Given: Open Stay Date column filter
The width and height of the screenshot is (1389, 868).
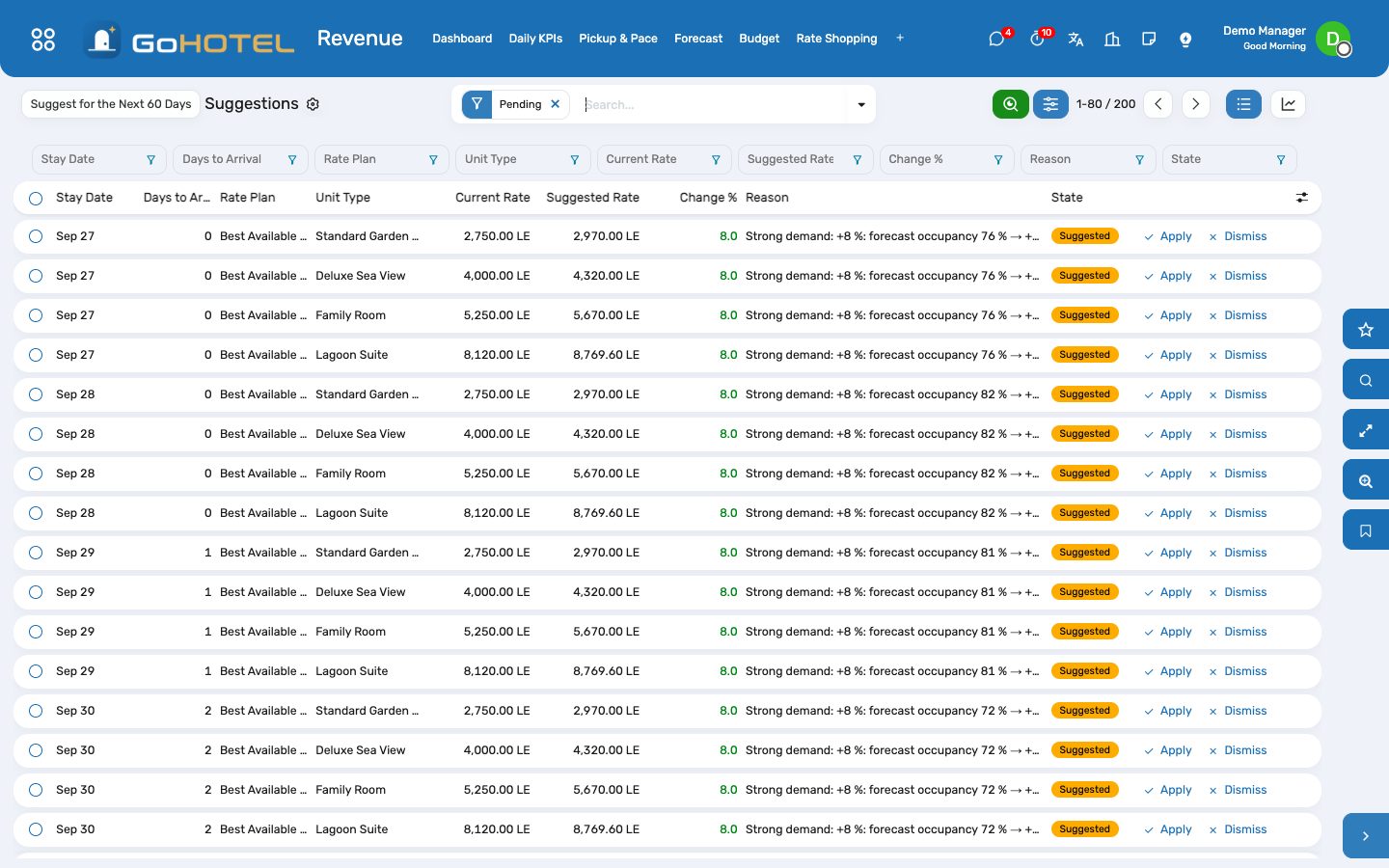Looking at the screenshot, I should tap(150, 160).
